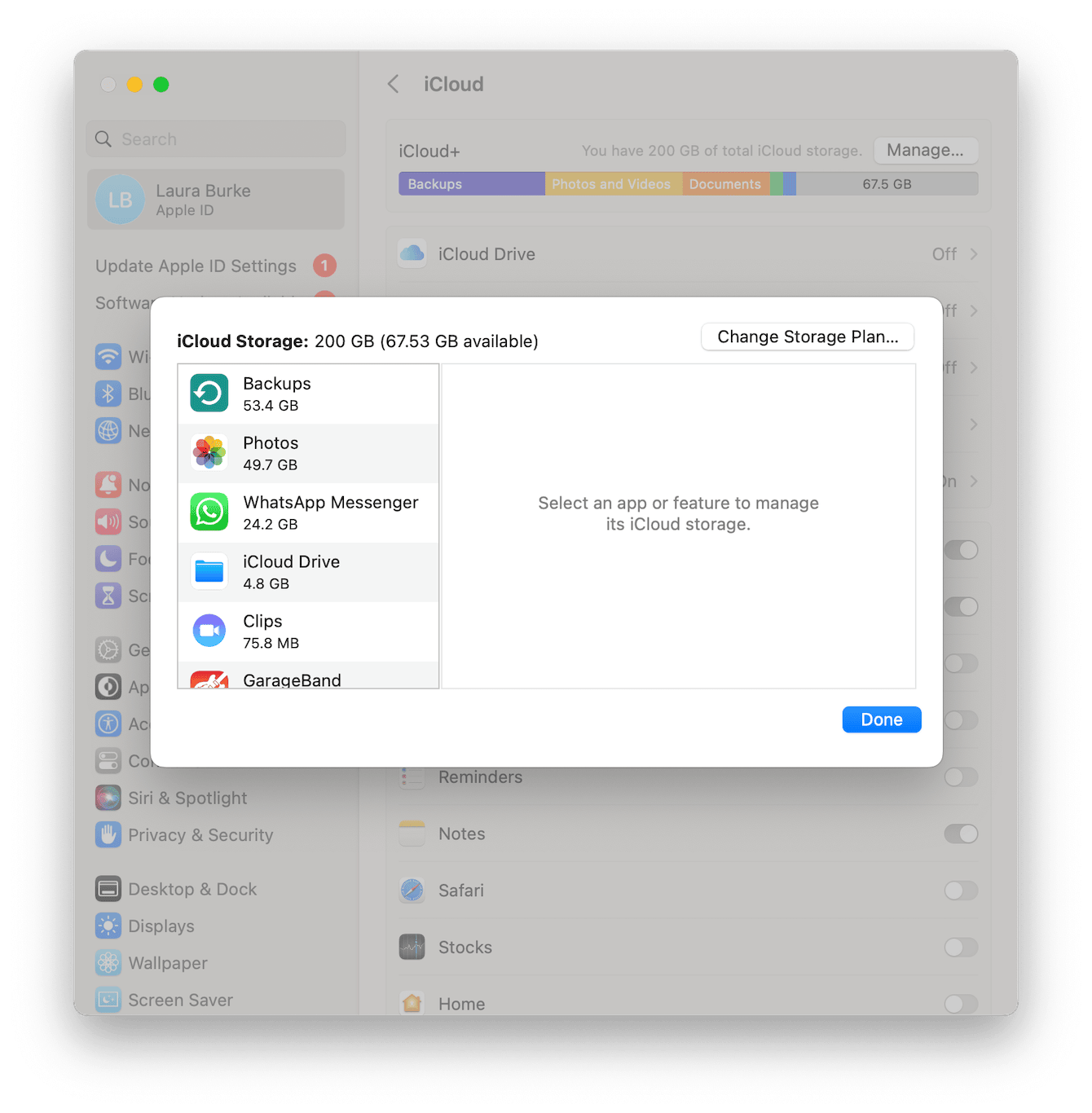Select the WhatsApp Messenger icon

coord(209,513)
